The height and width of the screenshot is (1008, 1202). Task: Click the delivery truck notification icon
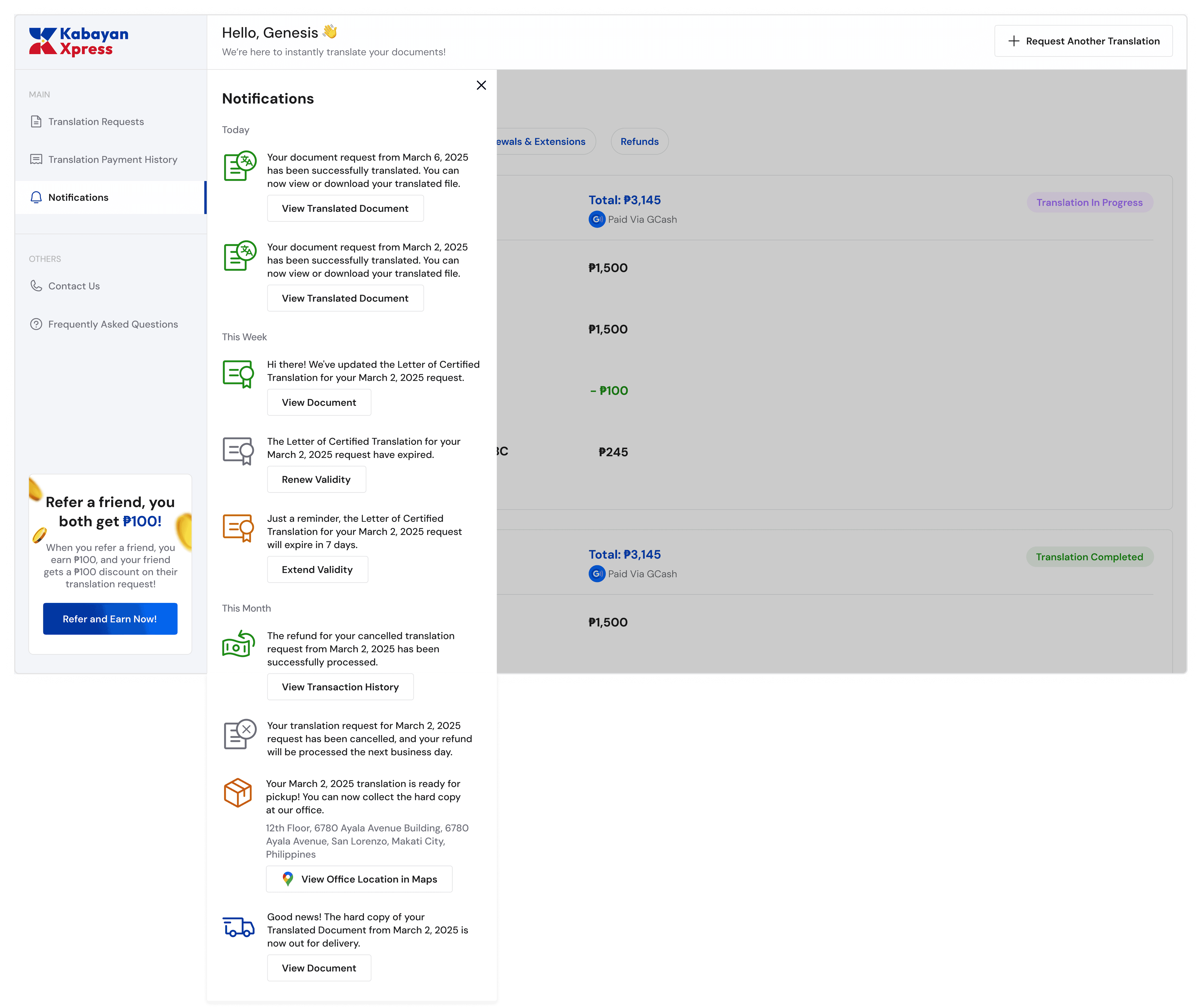pos(238,927)
